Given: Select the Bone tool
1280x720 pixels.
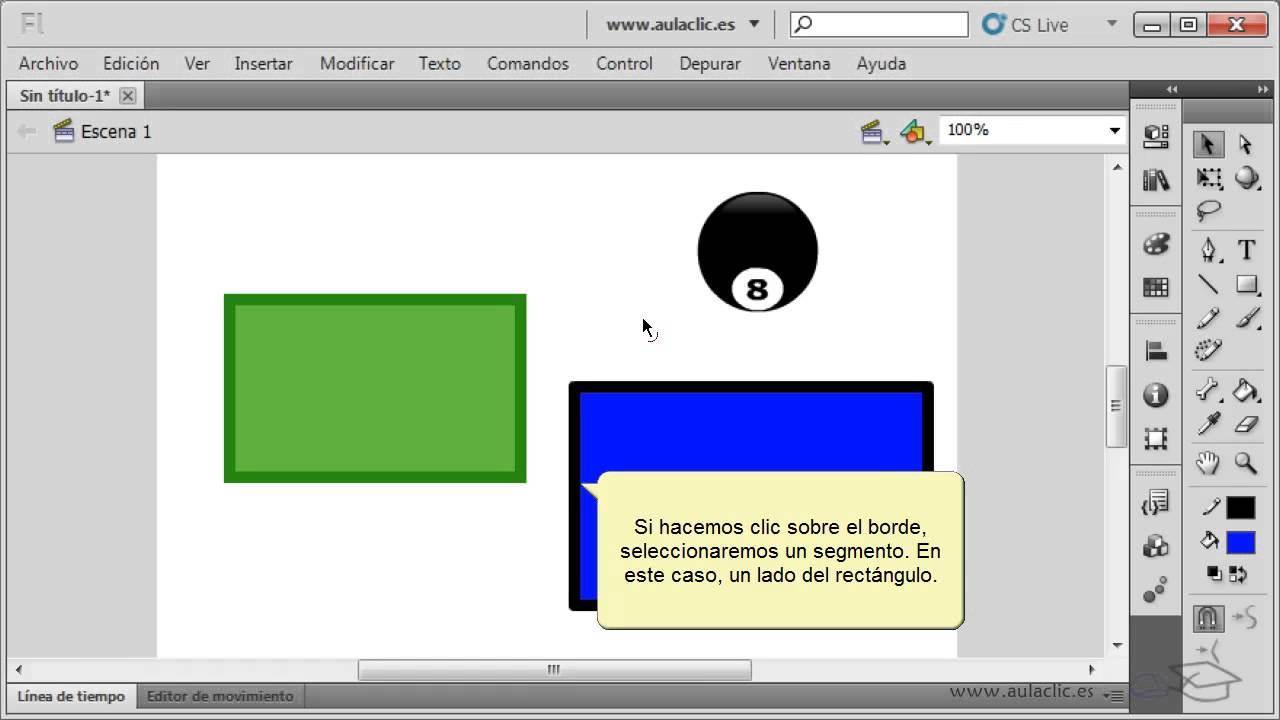Looking at the screenshot, I should [1209, 389].
